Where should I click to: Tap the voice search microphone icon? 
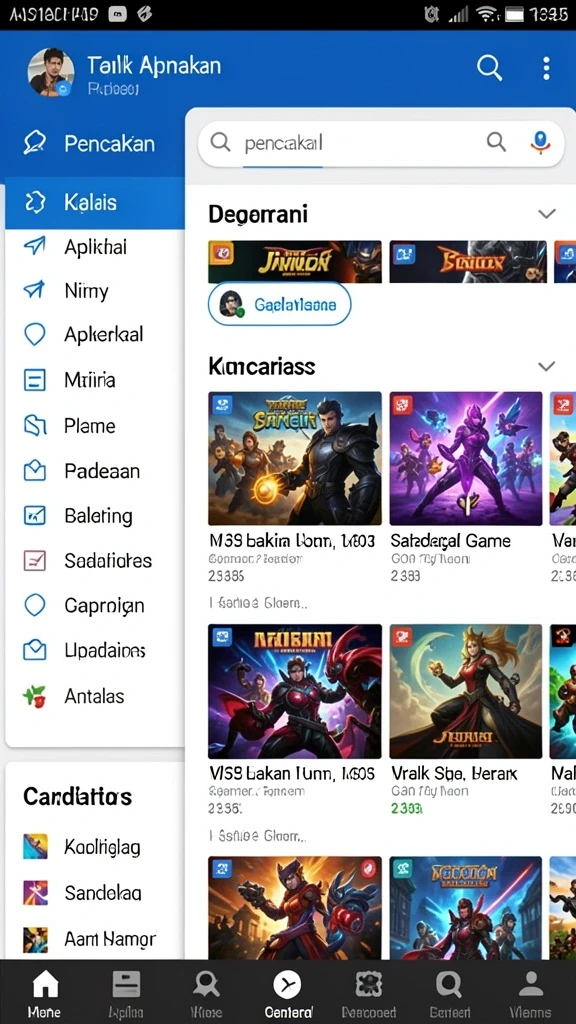(539, 142)
